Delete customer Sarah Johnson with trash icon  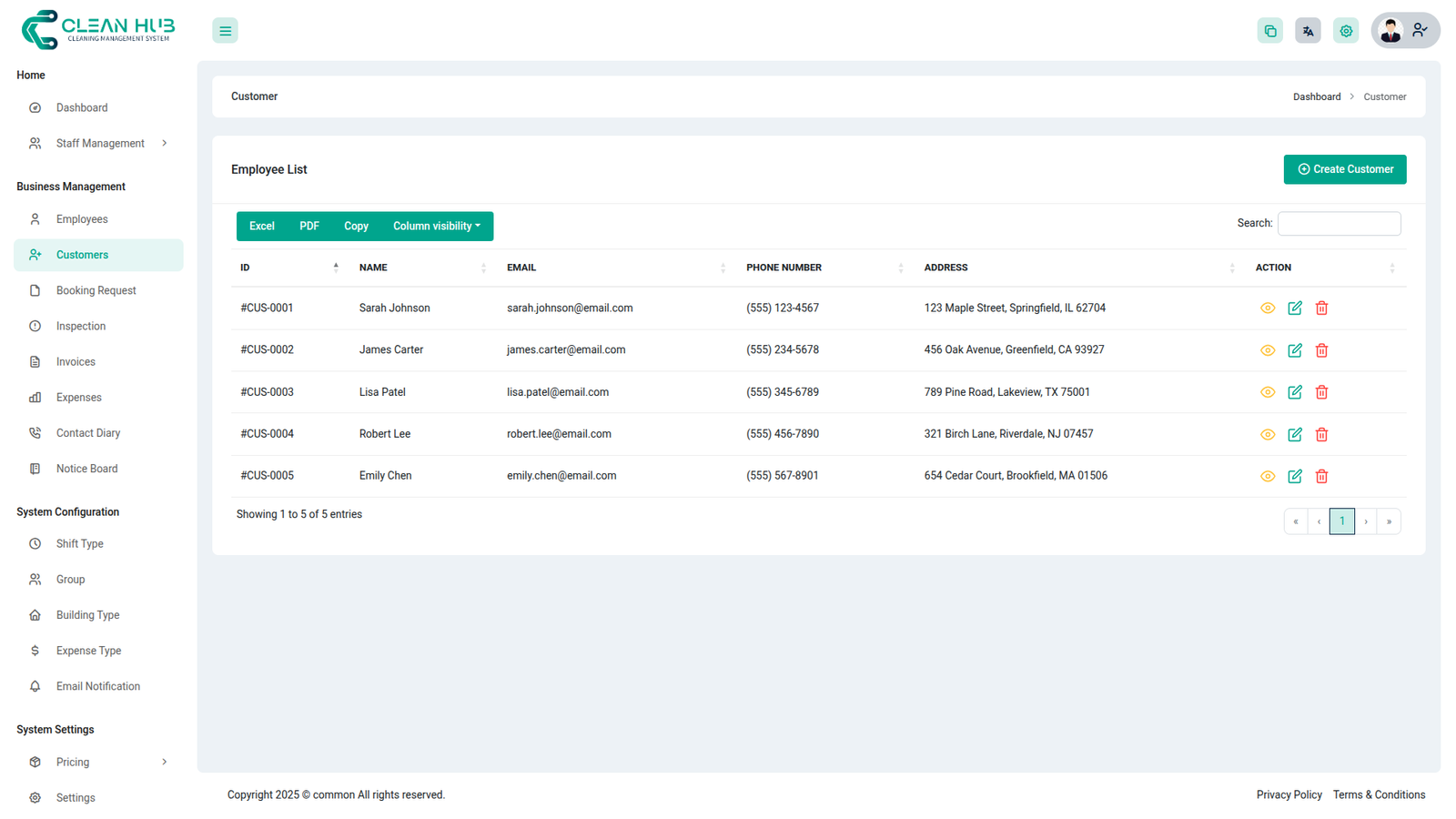[1321, 308]
